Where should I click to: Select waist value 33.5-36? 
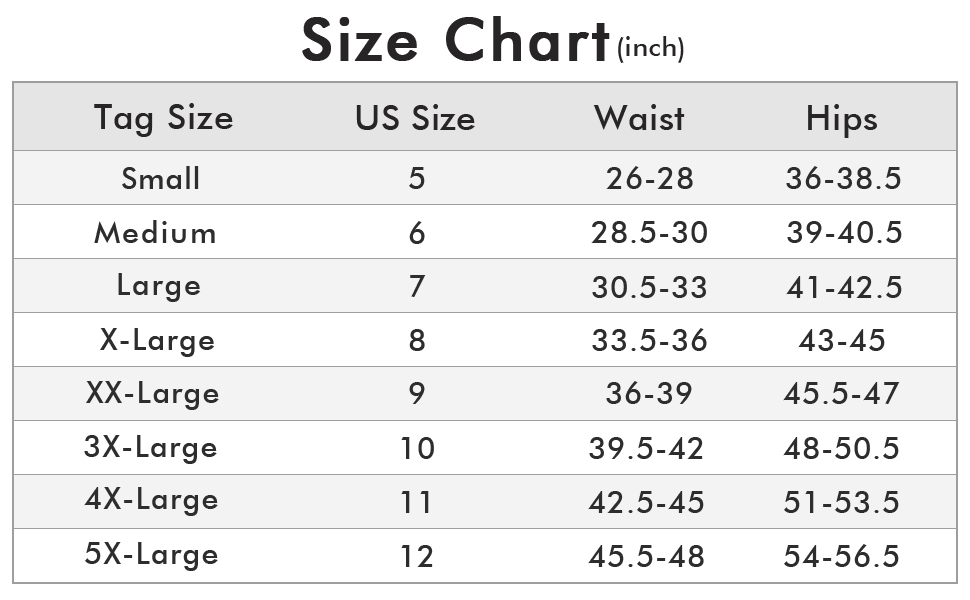coord(649,341)
